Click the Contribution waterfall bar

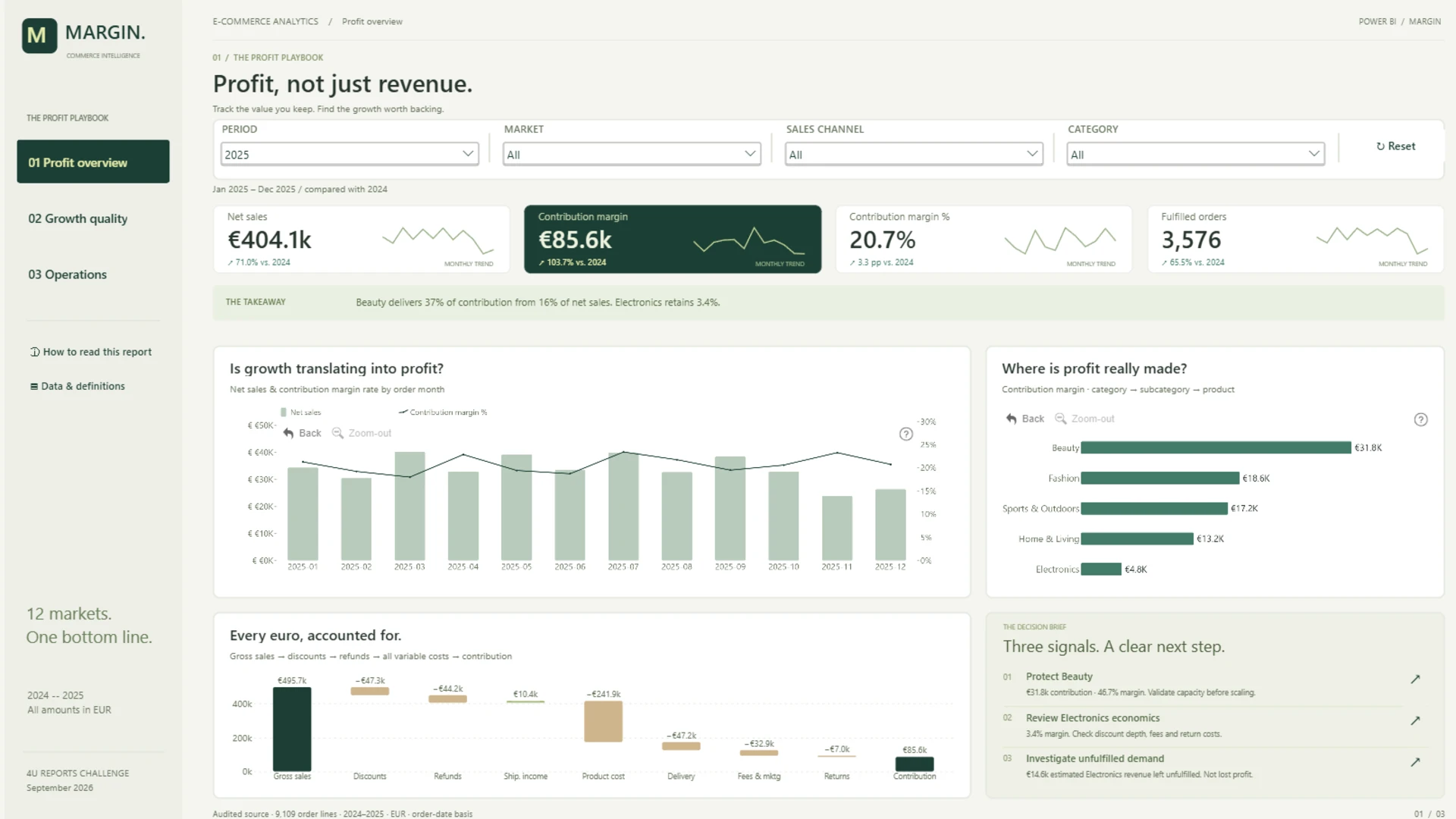click(x=915, y=764)
